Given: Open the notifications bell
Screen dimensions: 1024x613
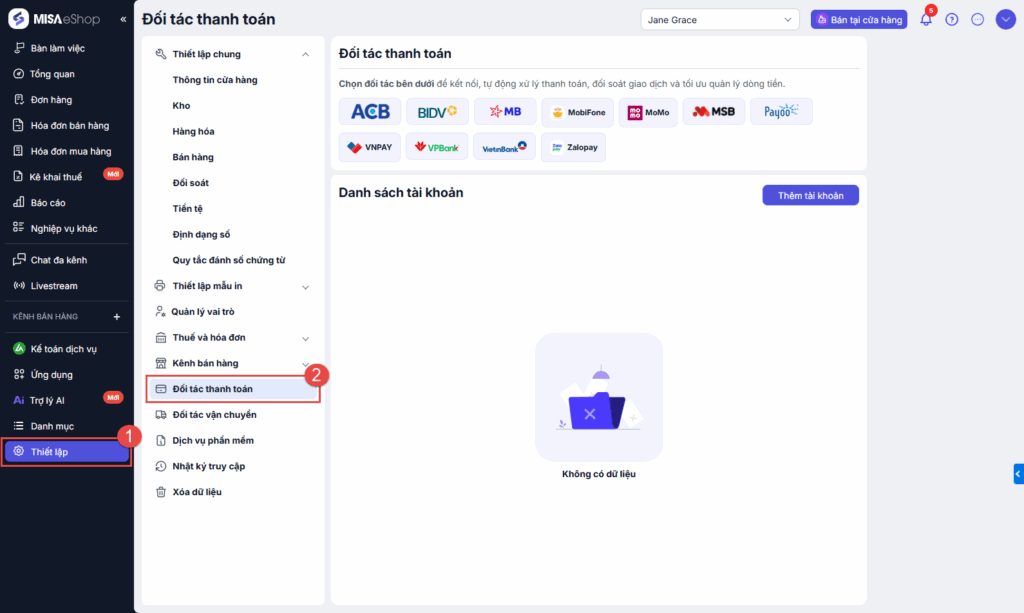Looking at the screenshot, I should 926,20.
